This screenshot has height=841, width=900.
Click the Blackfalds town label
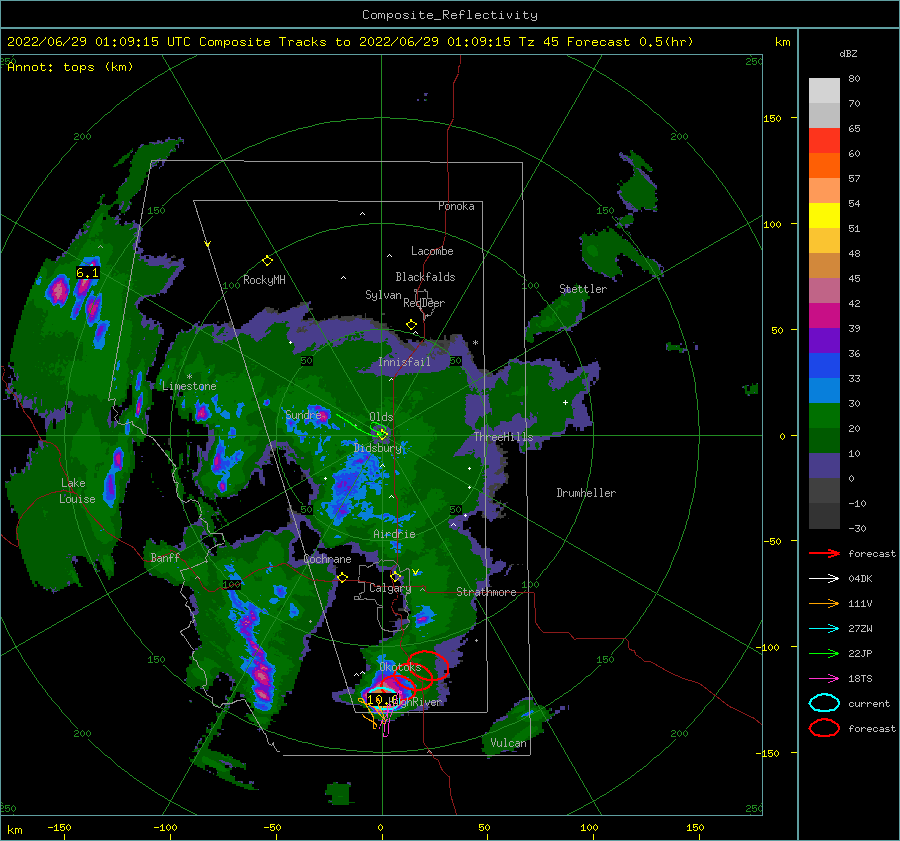tap(425, 277)
